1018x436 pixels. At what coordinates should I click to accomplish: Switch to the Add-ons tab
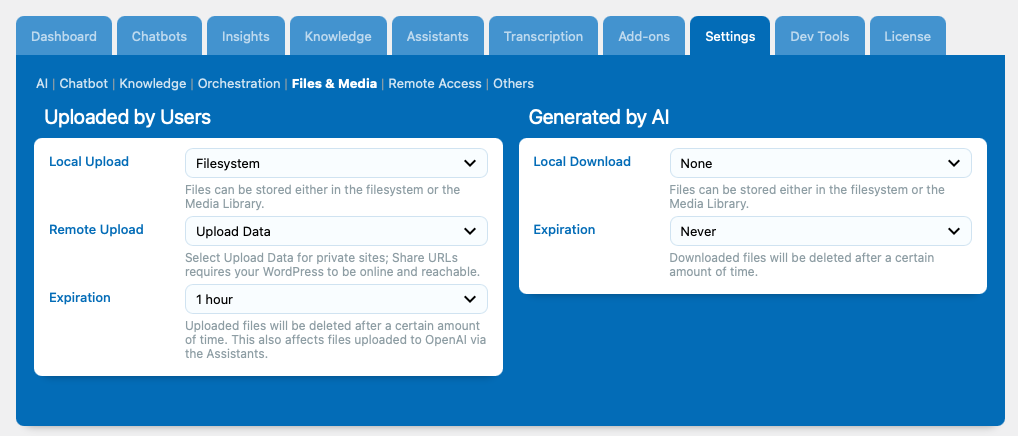644,36
